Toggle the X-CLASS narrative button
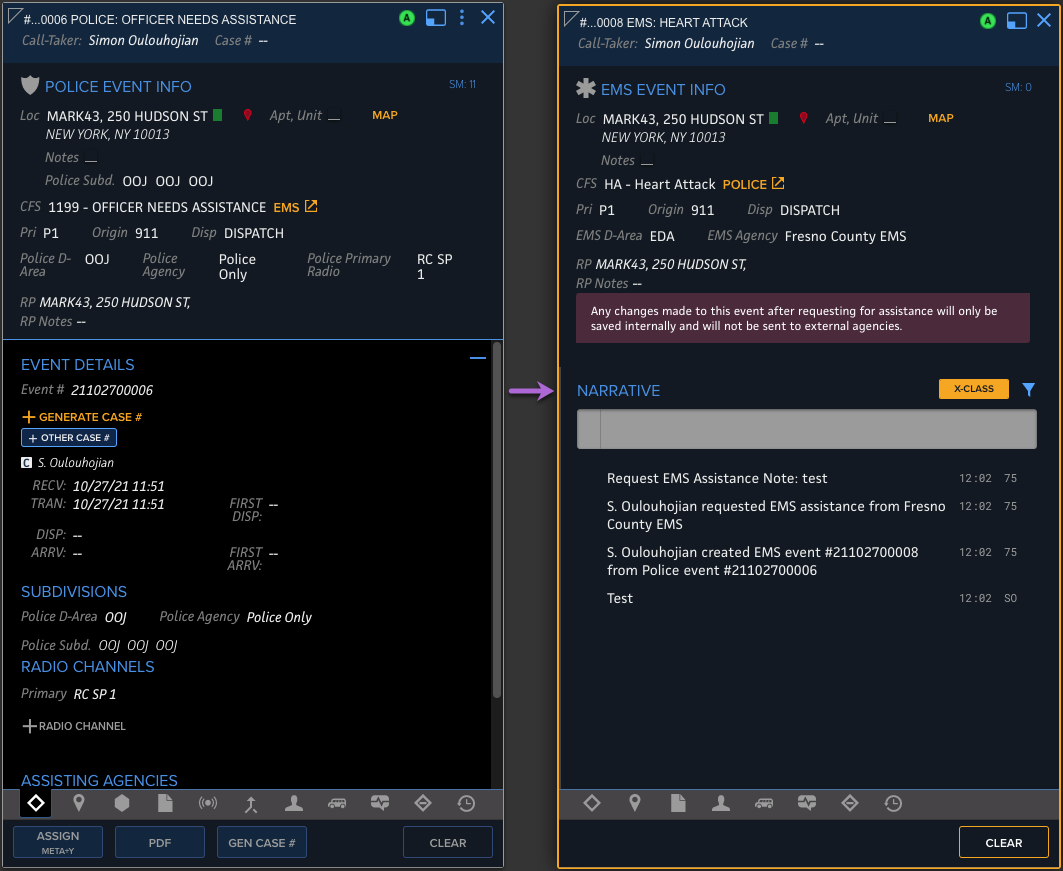The height and width of the screenshot is (871, 1063). click(x=973, y=389)
